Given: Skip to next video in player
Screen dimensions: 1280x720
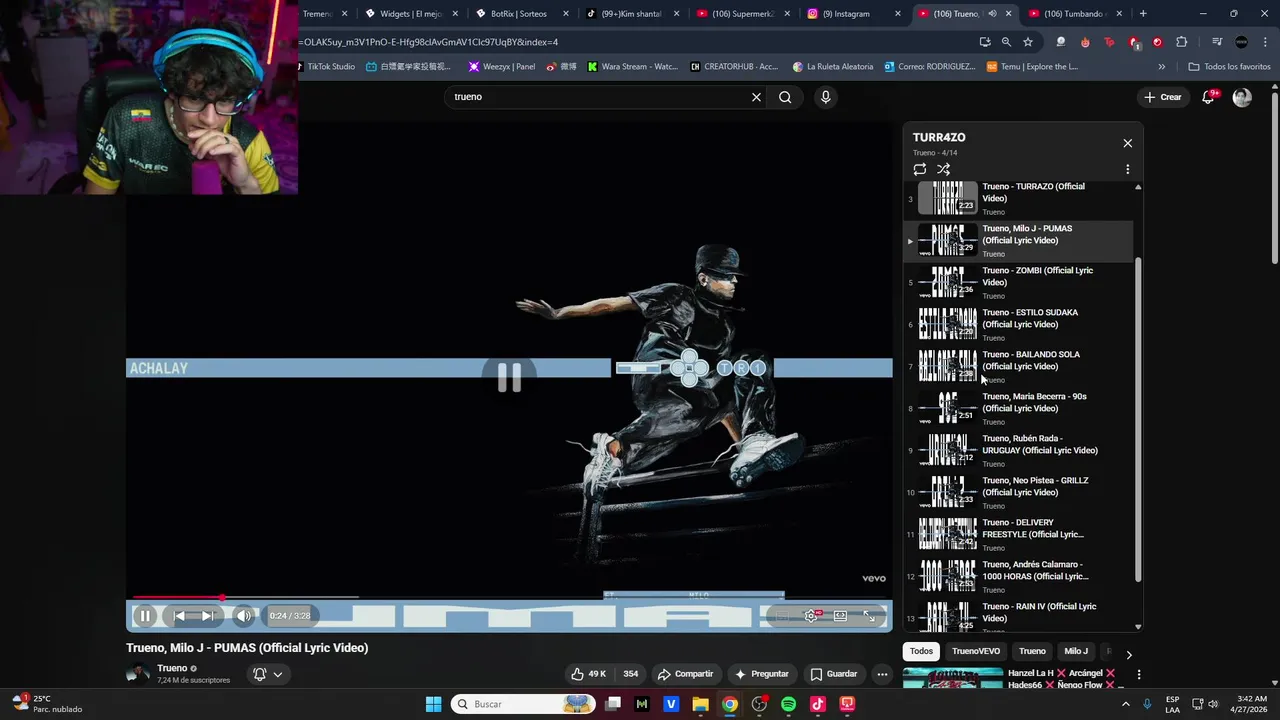Looking at the screenshot, I should coord(208,616).
